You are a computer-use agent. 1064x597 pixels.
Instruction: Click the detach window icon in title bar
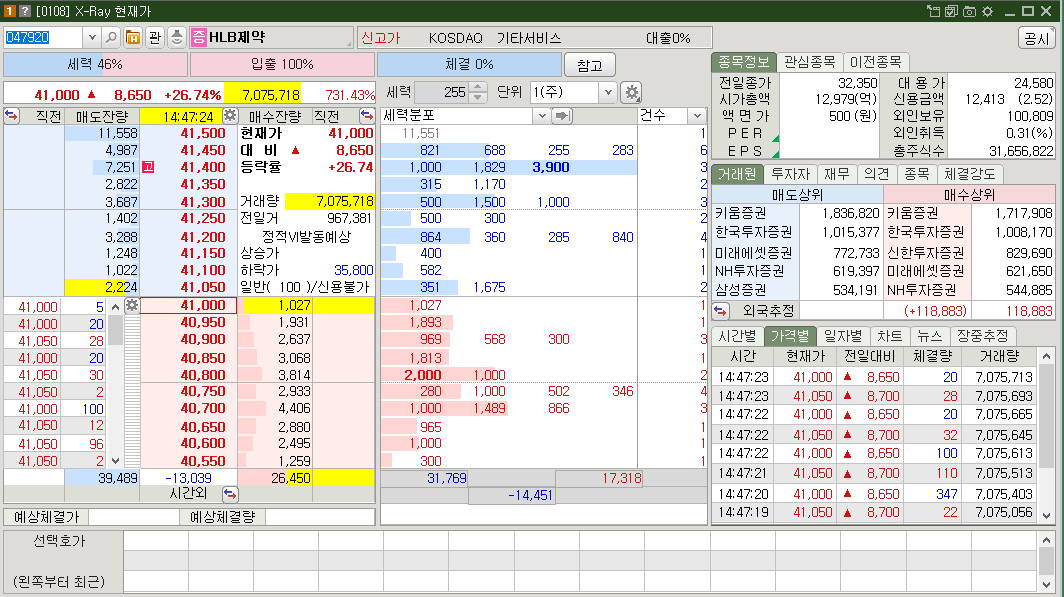[x=934, y=11]
